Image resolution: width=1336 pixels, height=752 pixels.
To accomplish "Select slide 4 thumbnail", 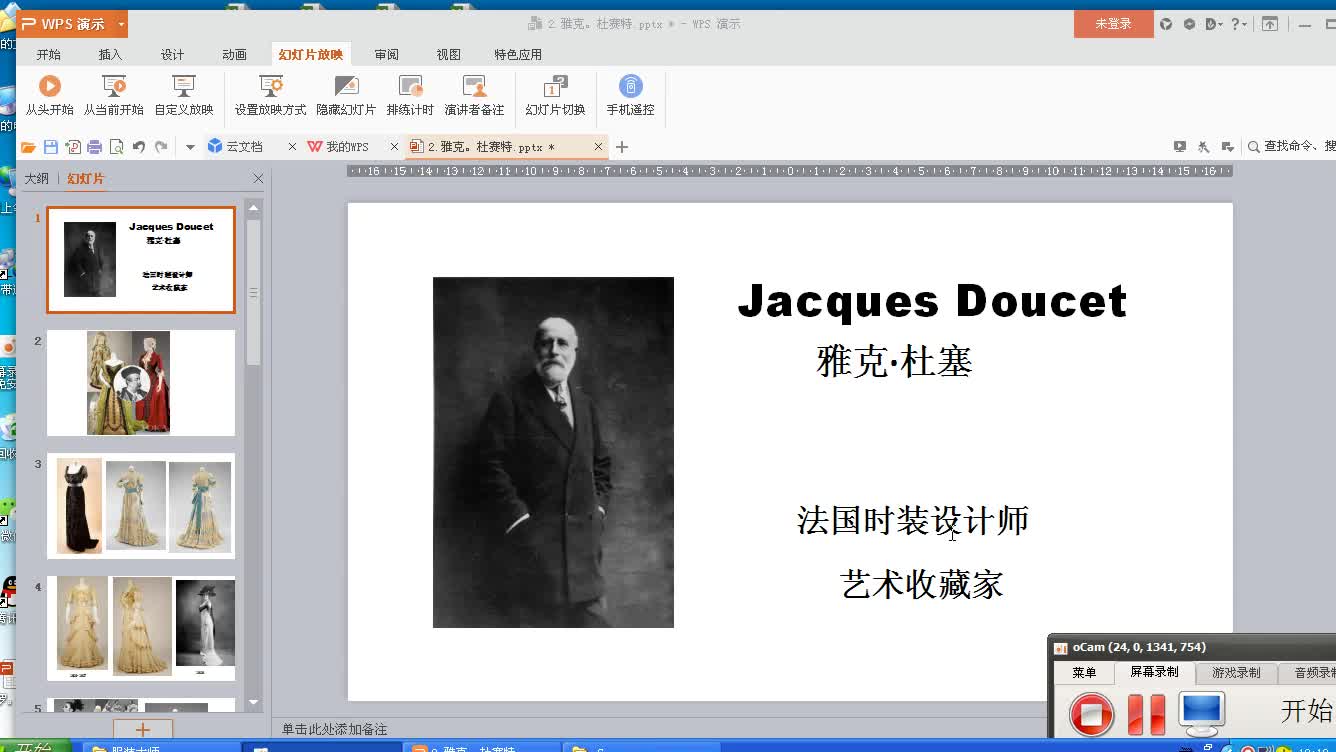I will tap(141, 629).
